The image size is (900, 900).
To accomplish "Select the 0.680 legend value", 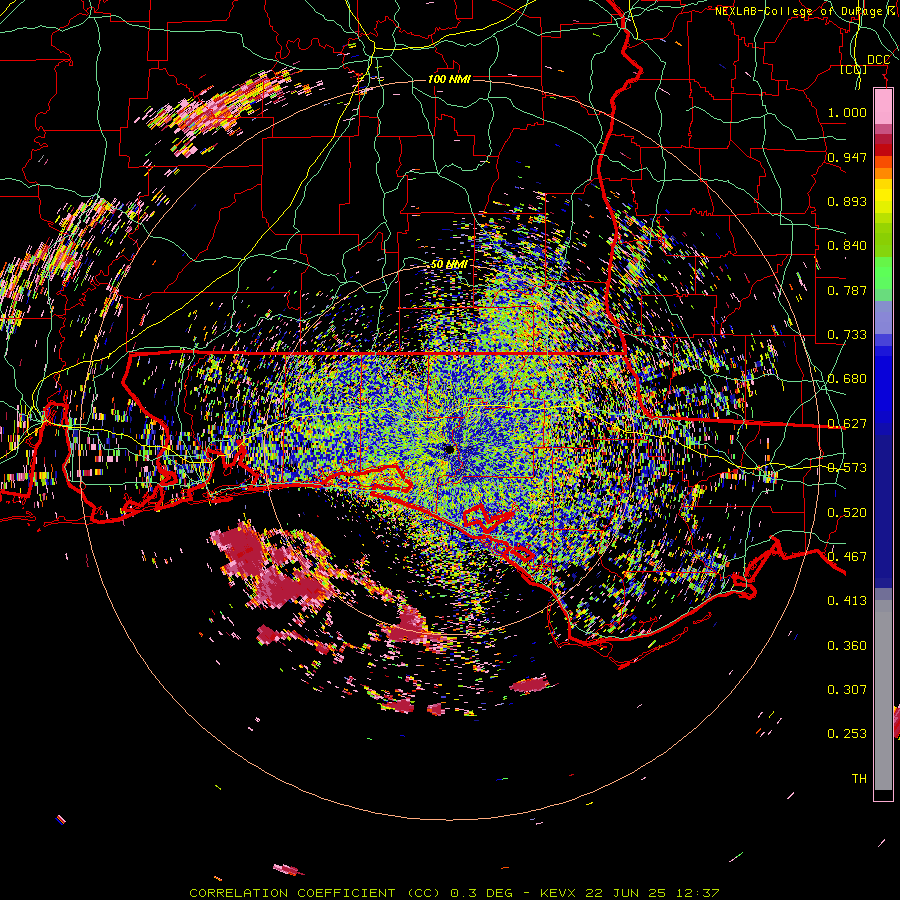I will point(847,379).
